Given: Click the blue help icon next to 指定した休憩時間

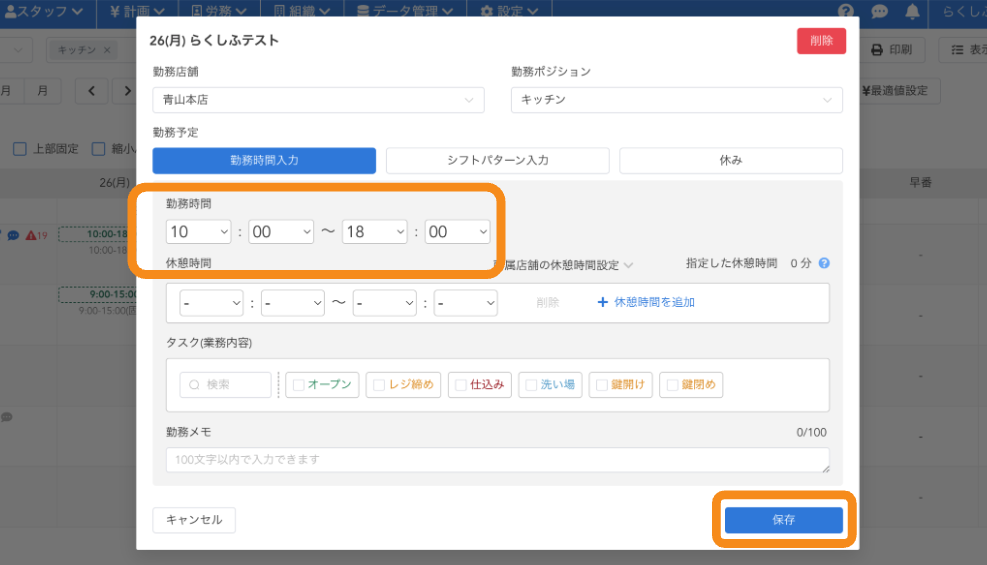Looking at the screenshot, I should [824, 263].
